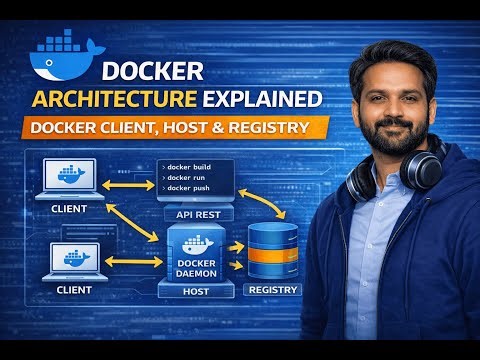Click the 'HOST' label
The width and height of the screenshot is (480, 360).
(x=196, y=292)
